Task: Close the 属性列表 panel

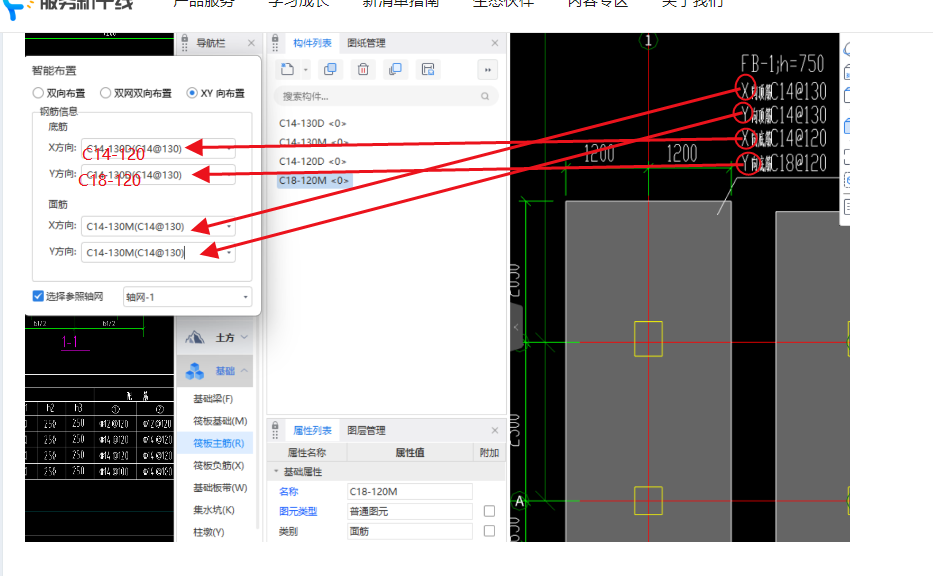Action: pos(494,430)
